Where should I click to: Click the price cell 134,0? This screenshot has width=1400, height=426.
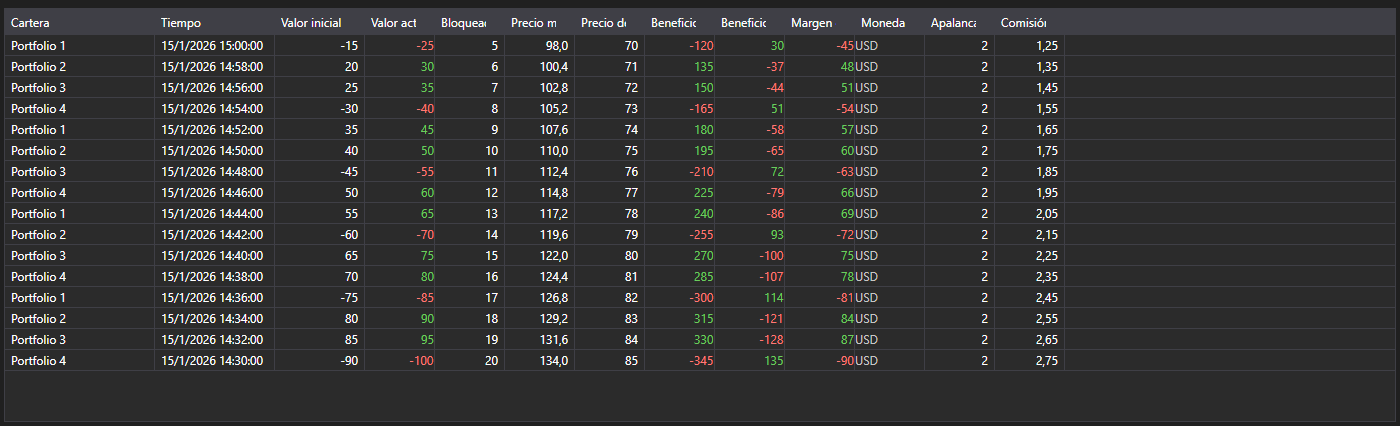tap(539, 361)
